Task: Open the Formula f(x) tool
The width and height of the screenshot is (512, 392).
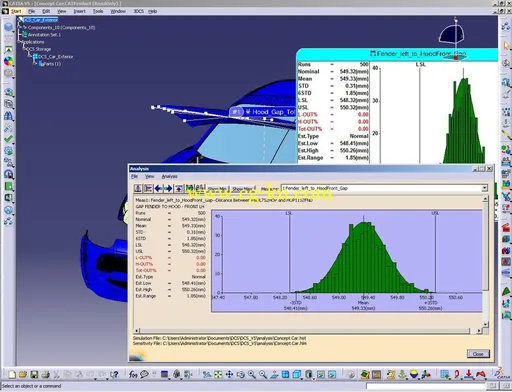Action: [133, 374]
